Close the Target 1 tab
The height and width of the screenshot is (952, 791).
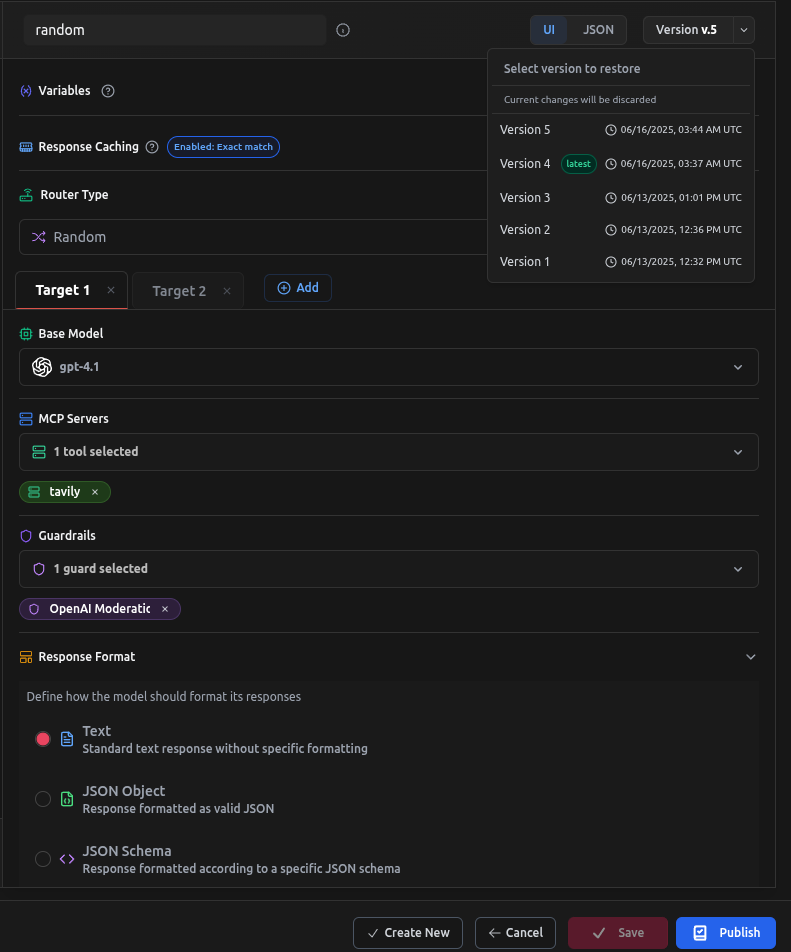[x=111, y=291]
